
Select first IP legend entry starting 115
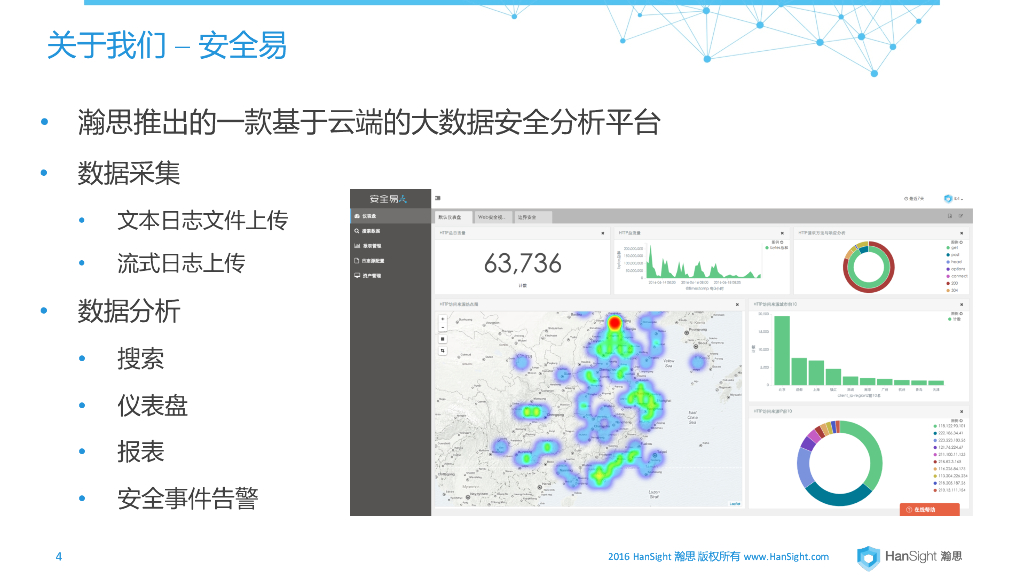pos(950,426)
